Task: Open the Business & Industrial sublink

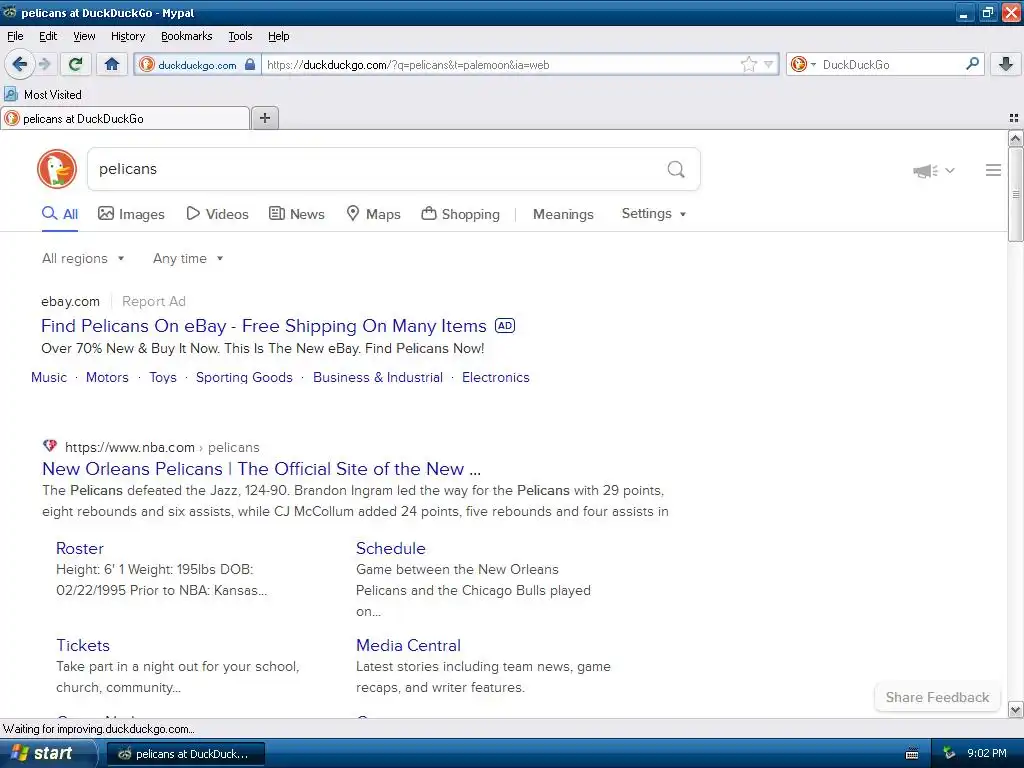Action: [x=377, y=377]
